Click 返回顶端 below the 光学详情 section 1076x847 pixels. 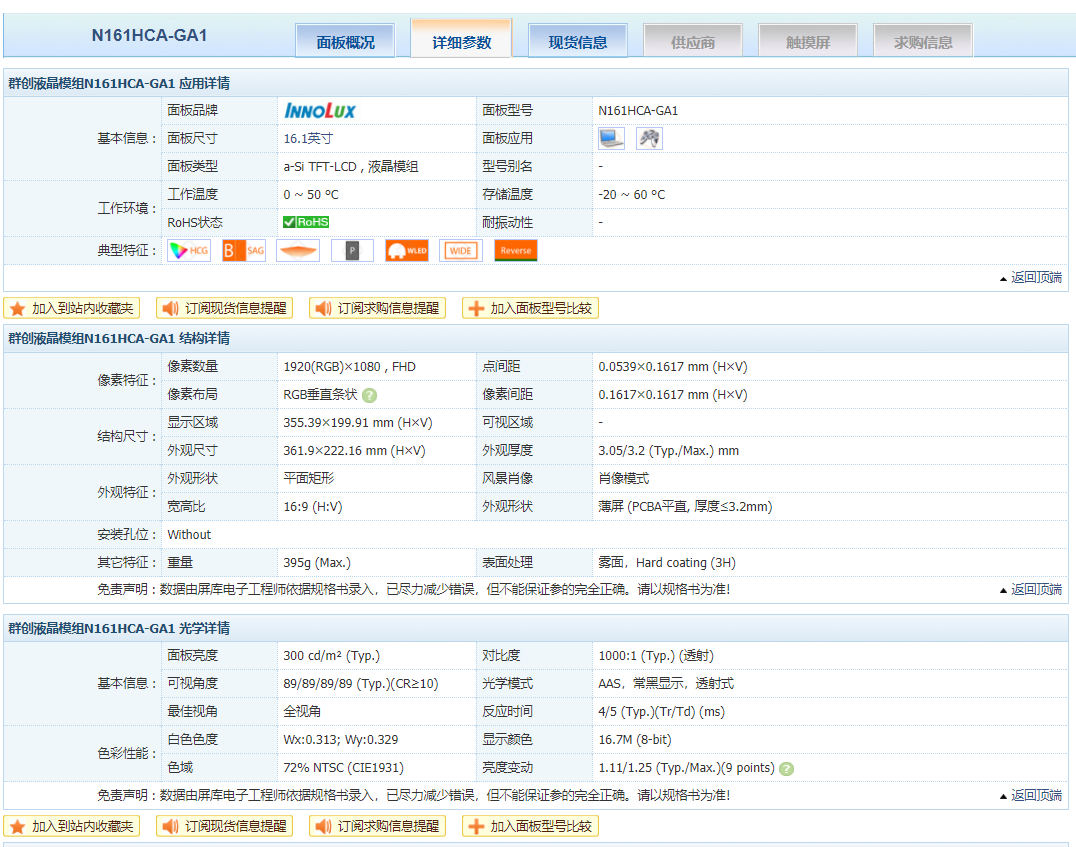coord(1035,795)
